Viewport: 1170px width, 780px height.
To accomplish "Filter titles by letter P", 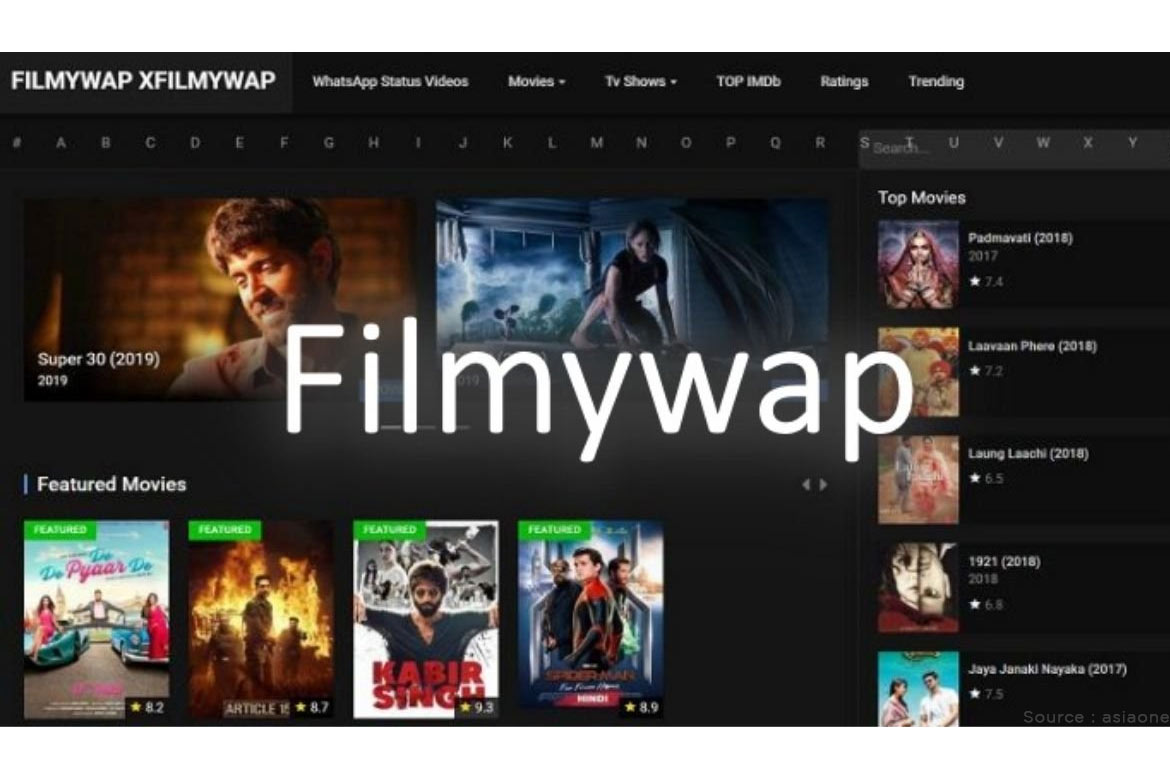I will coord(731,143).
